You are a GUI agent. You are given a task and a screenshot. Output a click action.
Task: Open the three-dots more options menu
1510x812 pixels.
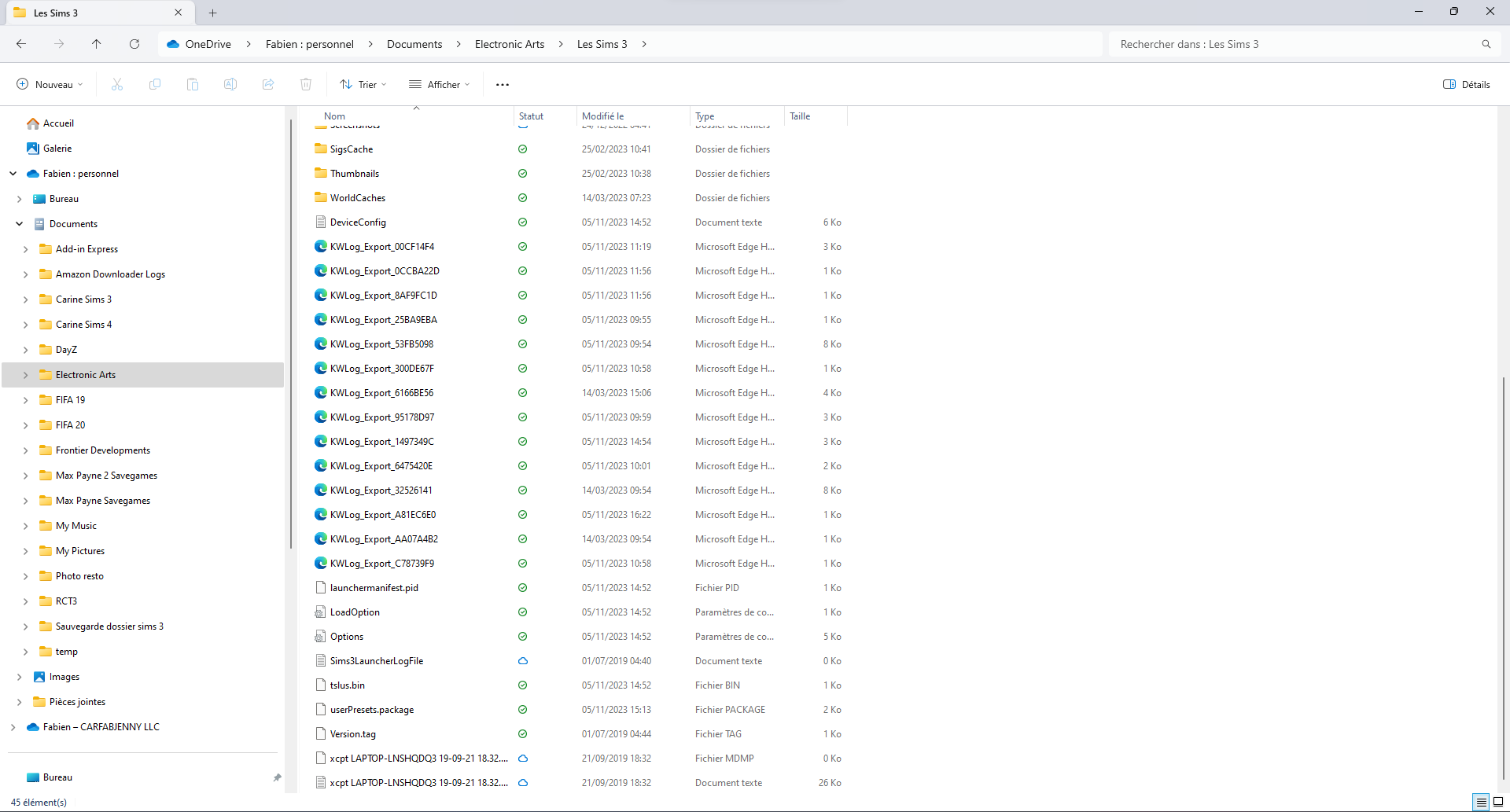[x=503, y=84]
